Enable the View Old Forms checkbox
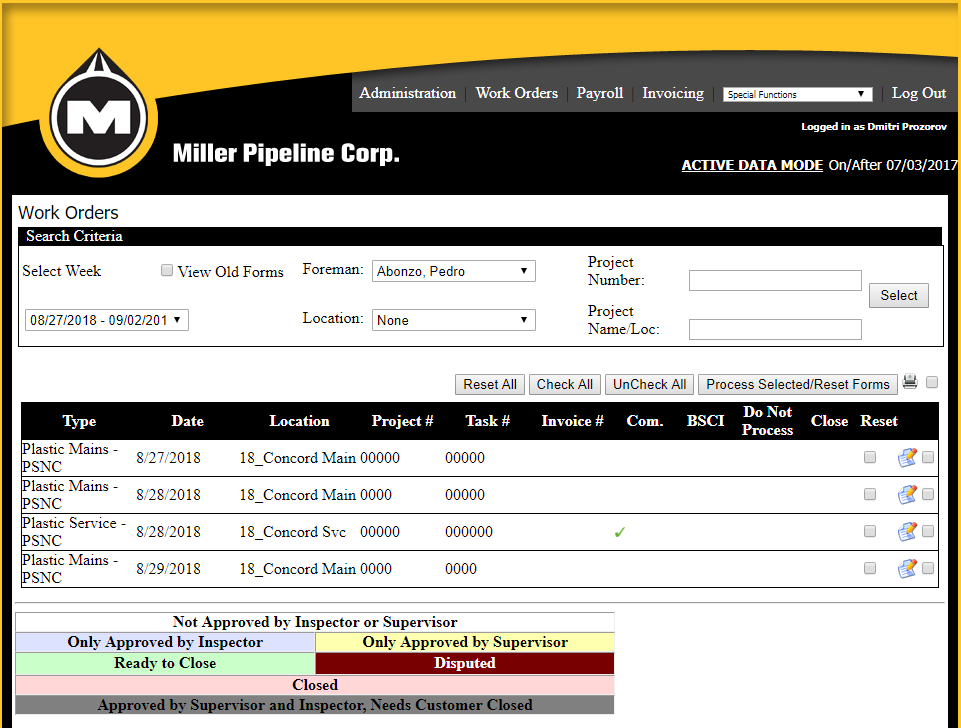Screen dimensions: 961x728 pyautogui.click(x=167, y=270)
